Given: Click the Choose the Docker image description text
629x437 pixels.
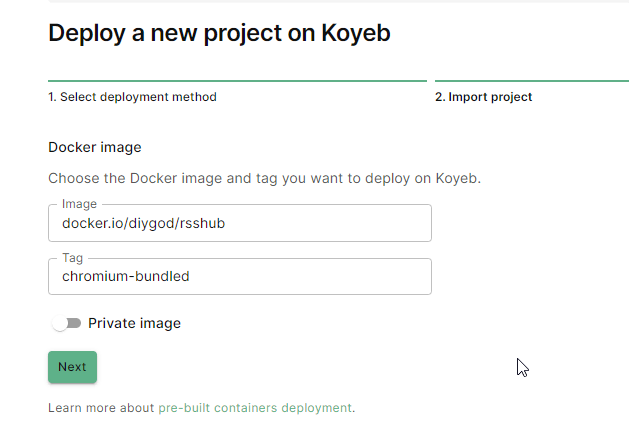Looking at the screenshot, I should pos(264,179).
